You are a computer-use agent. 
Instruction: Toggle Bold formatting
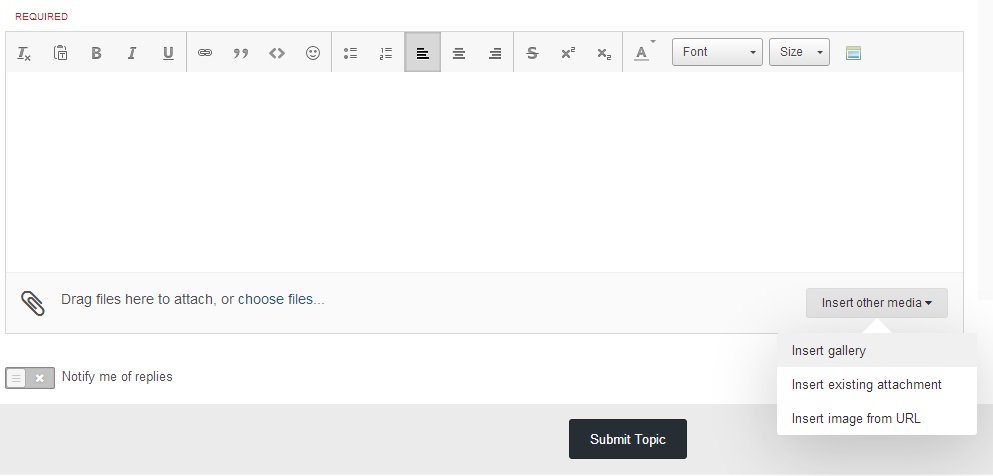click(96, 53)
